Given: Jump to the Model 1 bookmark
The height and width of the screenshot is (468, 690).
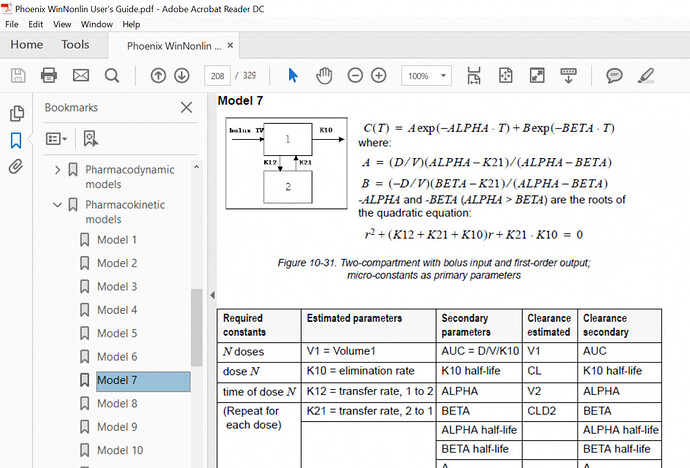Looking at the screenshot, I should click(x=117, y=240).
